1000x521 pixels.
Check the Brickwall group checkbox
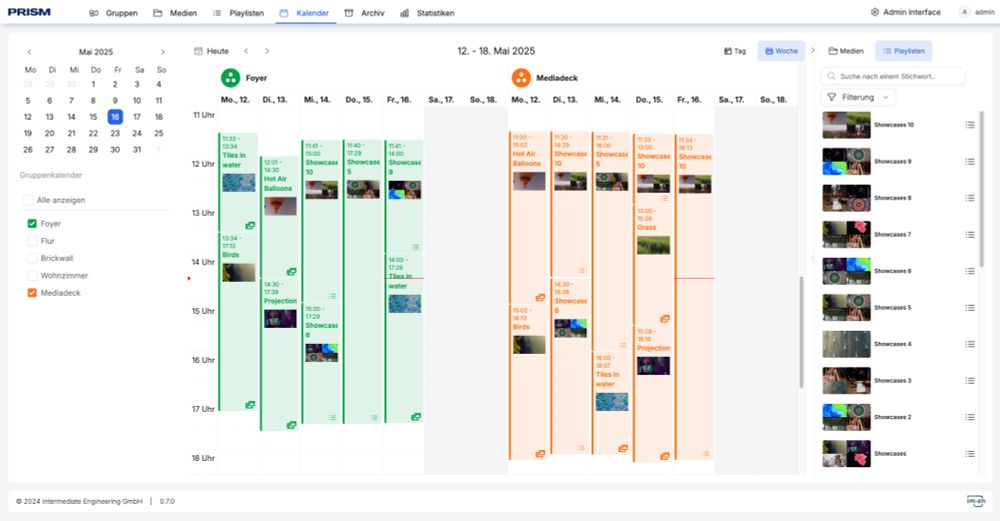(x=32, y=258)
